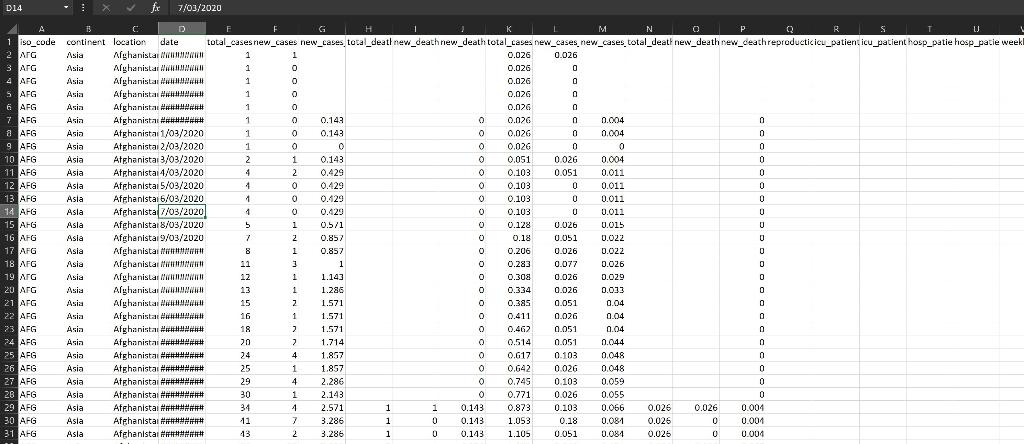Select date cell 6/03/2020
Screen dimensions: 1024x444
(x=182, y=198)
